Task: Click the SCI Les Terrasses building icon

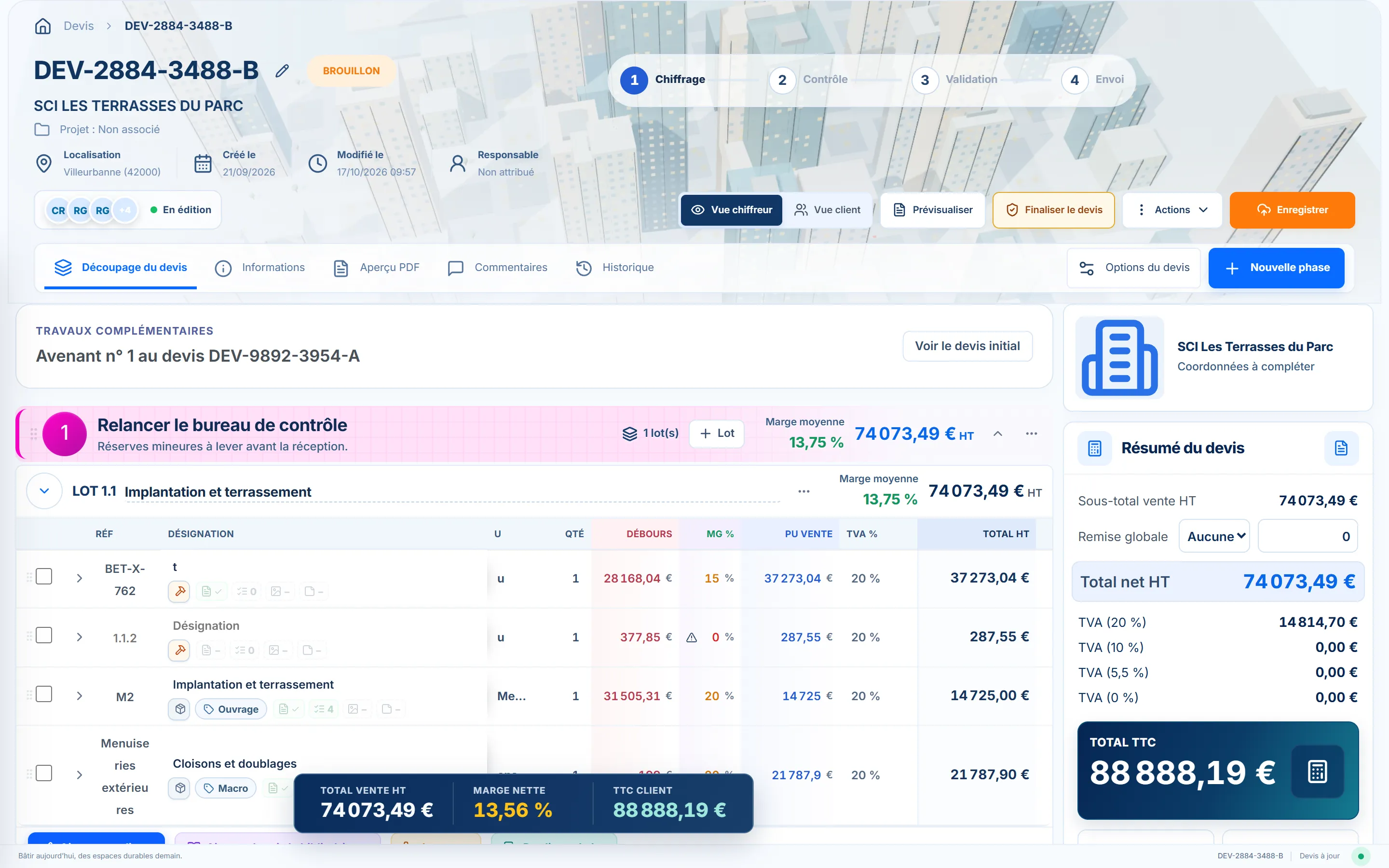Action: [x=1119, y=358]
